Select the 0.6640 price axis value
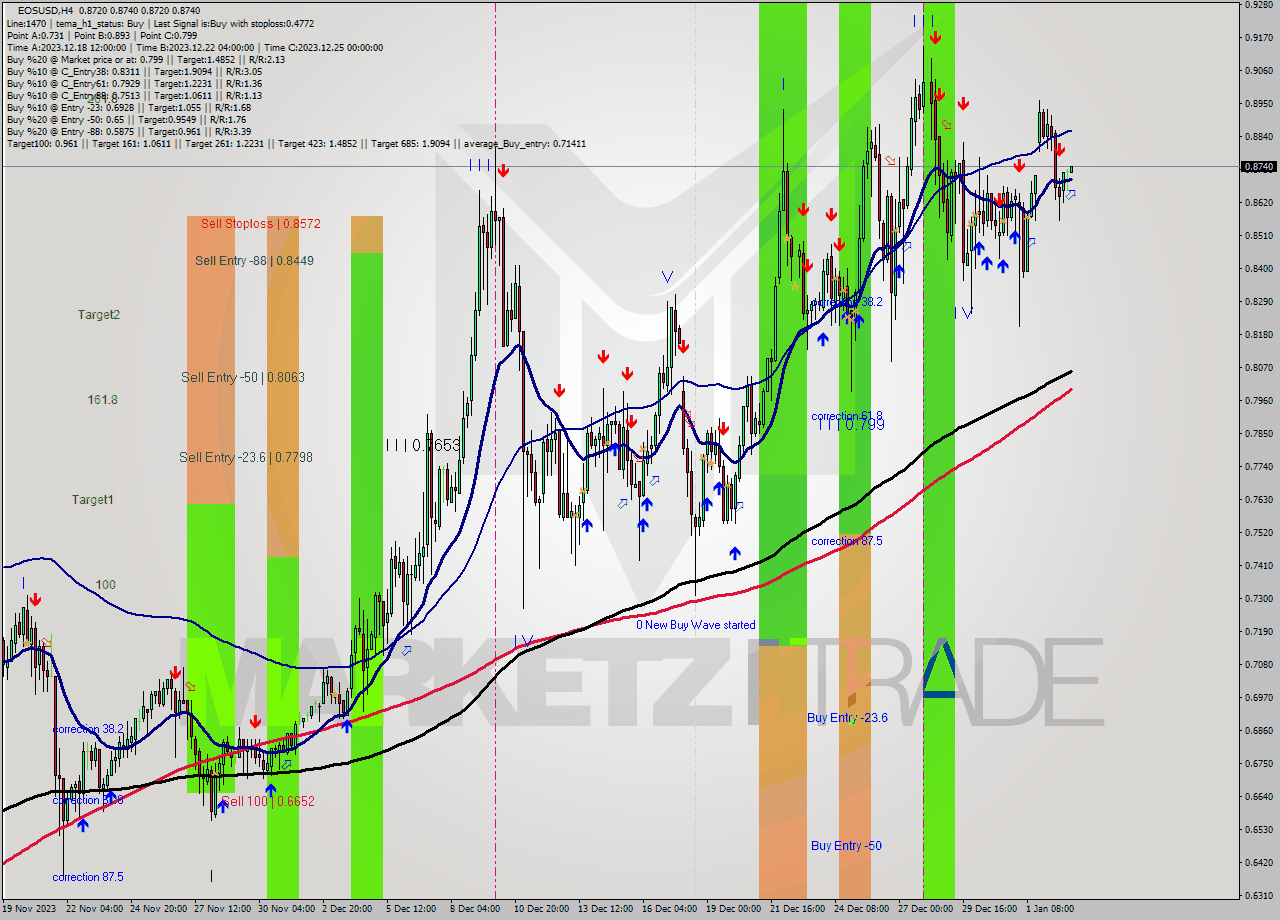The image size is (1280, 920). click(1259, 796)
